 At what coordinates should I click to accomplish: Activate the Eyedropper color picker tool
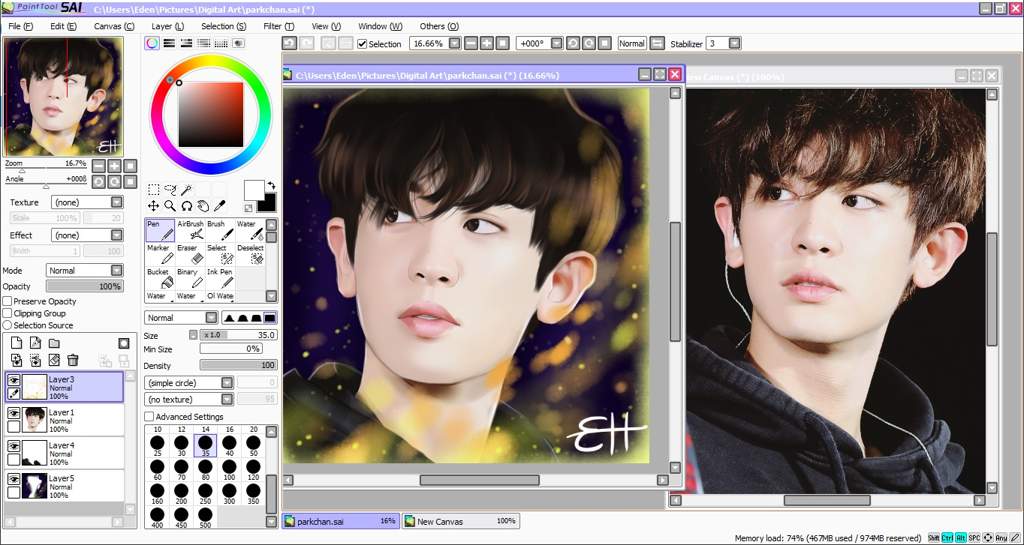point(219,206)
